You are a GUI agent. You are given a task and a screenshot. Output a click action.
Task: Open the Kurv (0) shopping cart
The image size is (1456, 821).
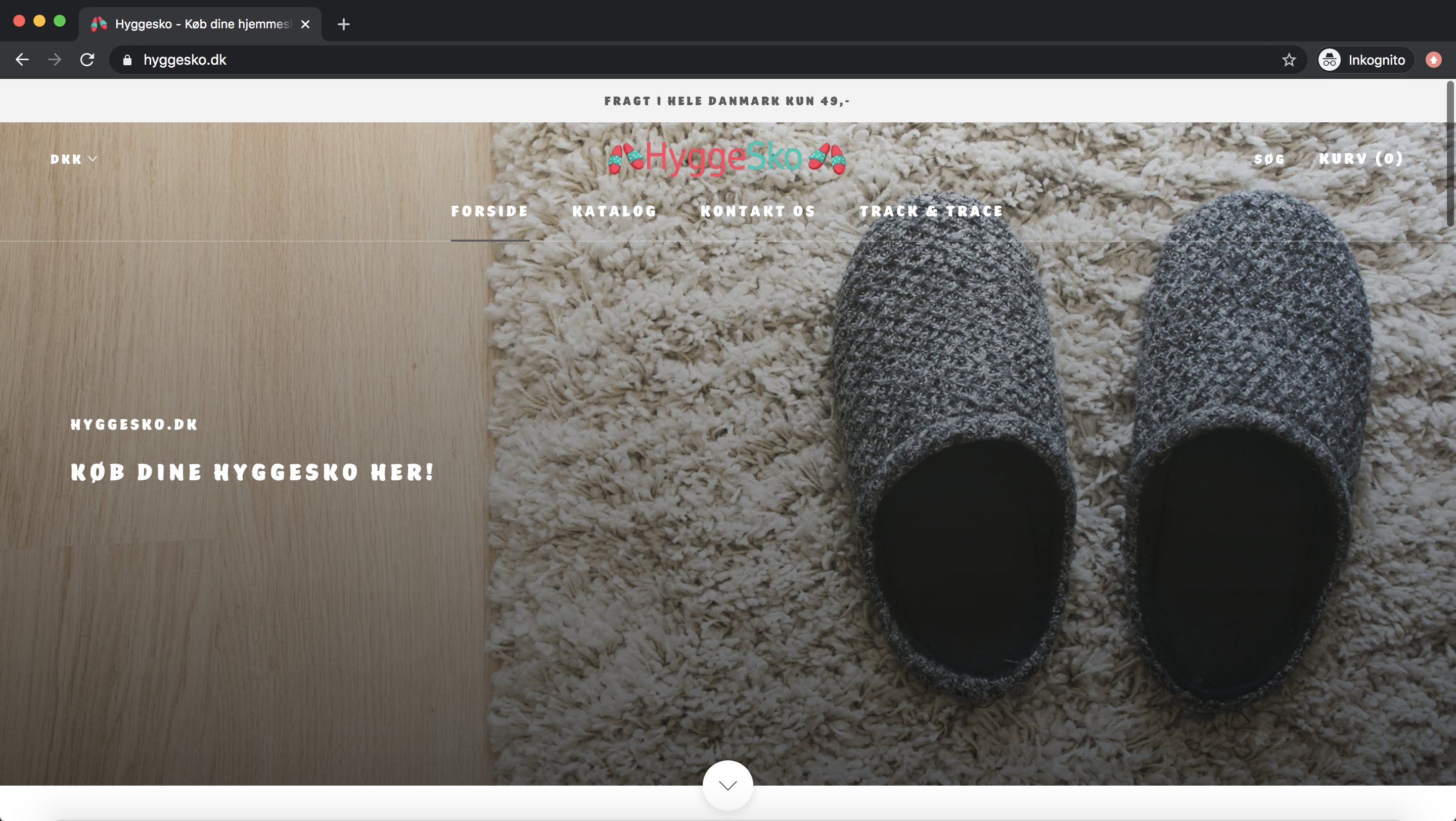pos(1360,159)
